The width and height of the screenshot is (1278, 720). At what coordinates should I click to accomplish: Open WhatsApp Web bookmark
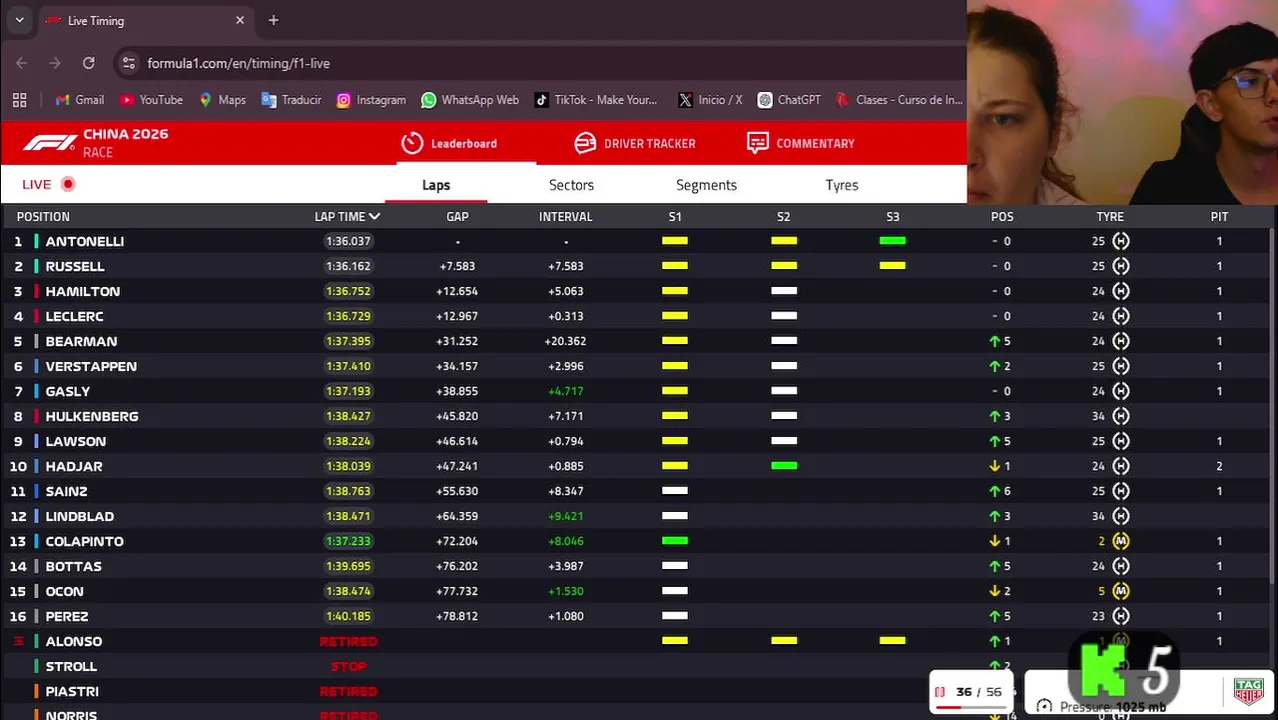click(470, 100)
